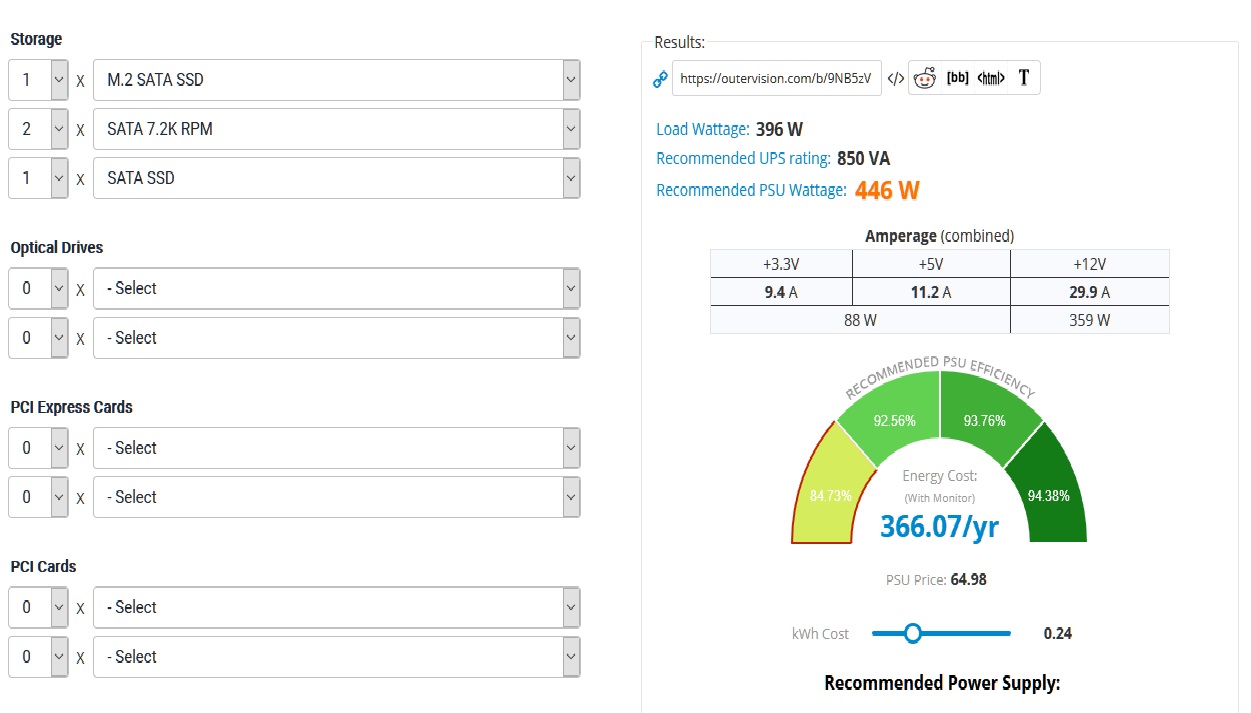1251x713 pixels.
Task: Copy results as plain text with T icon
Action: click(x=1024, y=78)
